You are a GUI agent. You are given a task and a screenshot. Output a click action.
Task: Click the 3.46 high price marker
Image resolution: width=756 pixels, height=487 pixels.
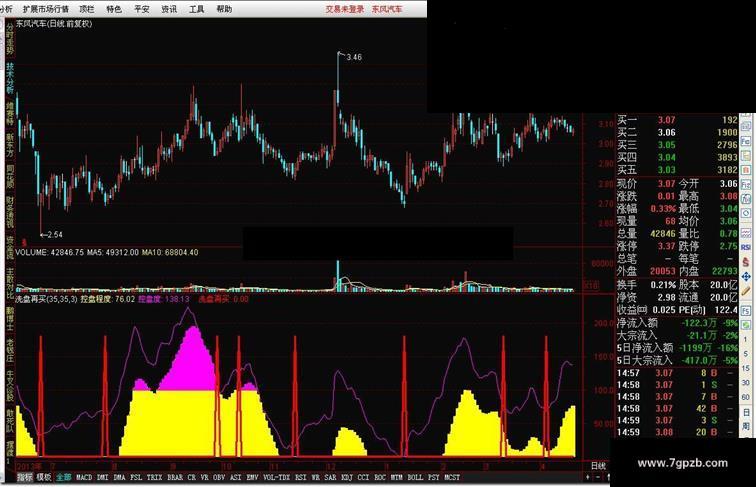354,57
